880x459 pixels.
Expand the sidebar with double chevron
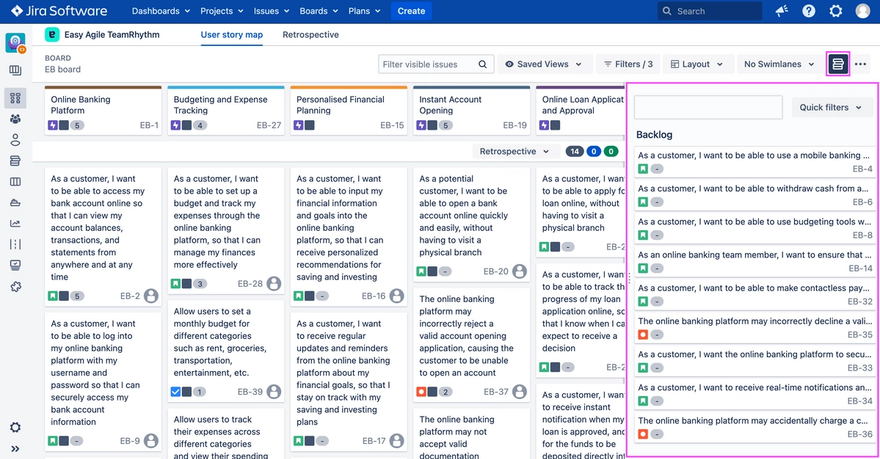[15, 448]
